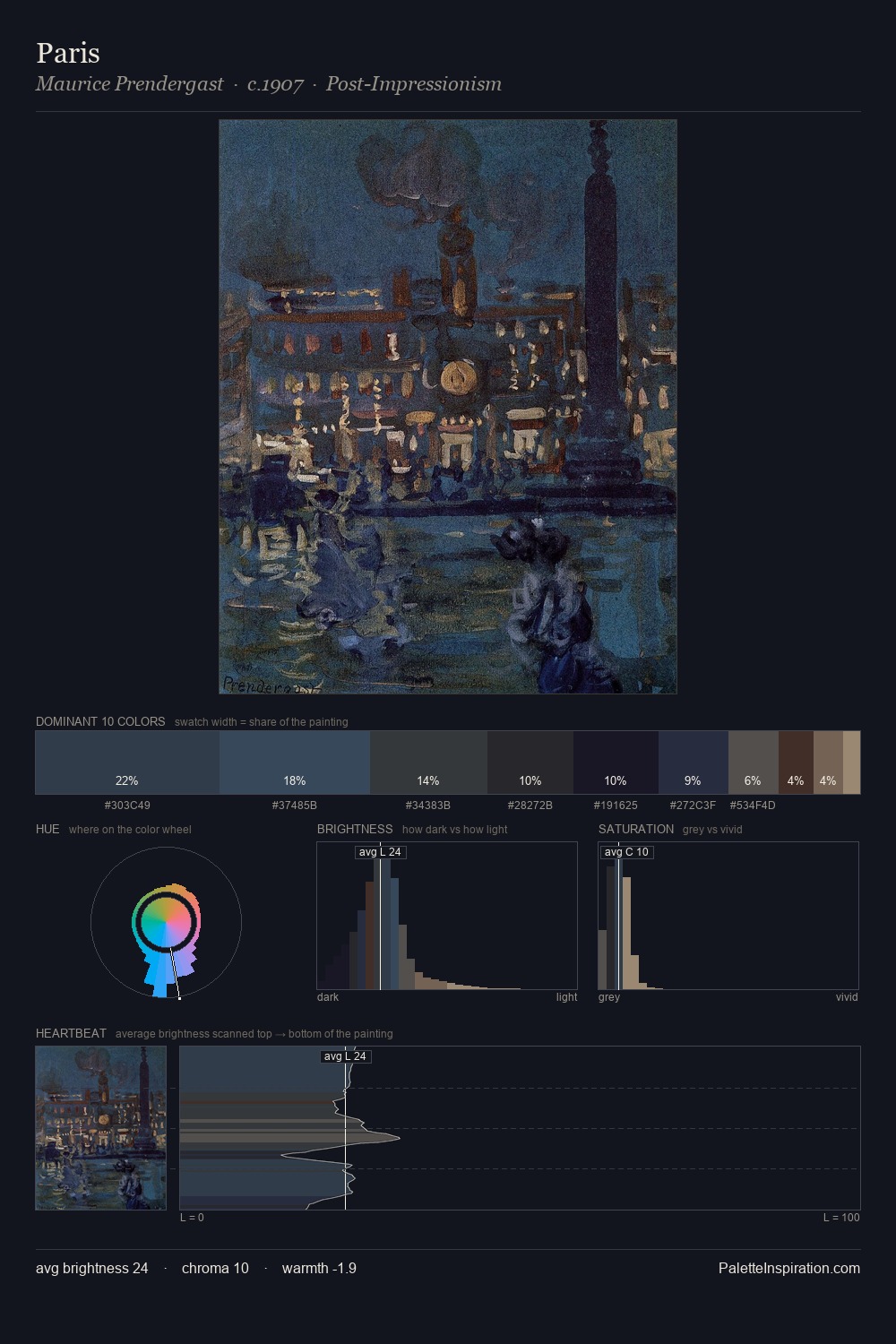The image size is (896, 1344).
Task: Click the 'vivid' axis label
Action: coord(847,997)
